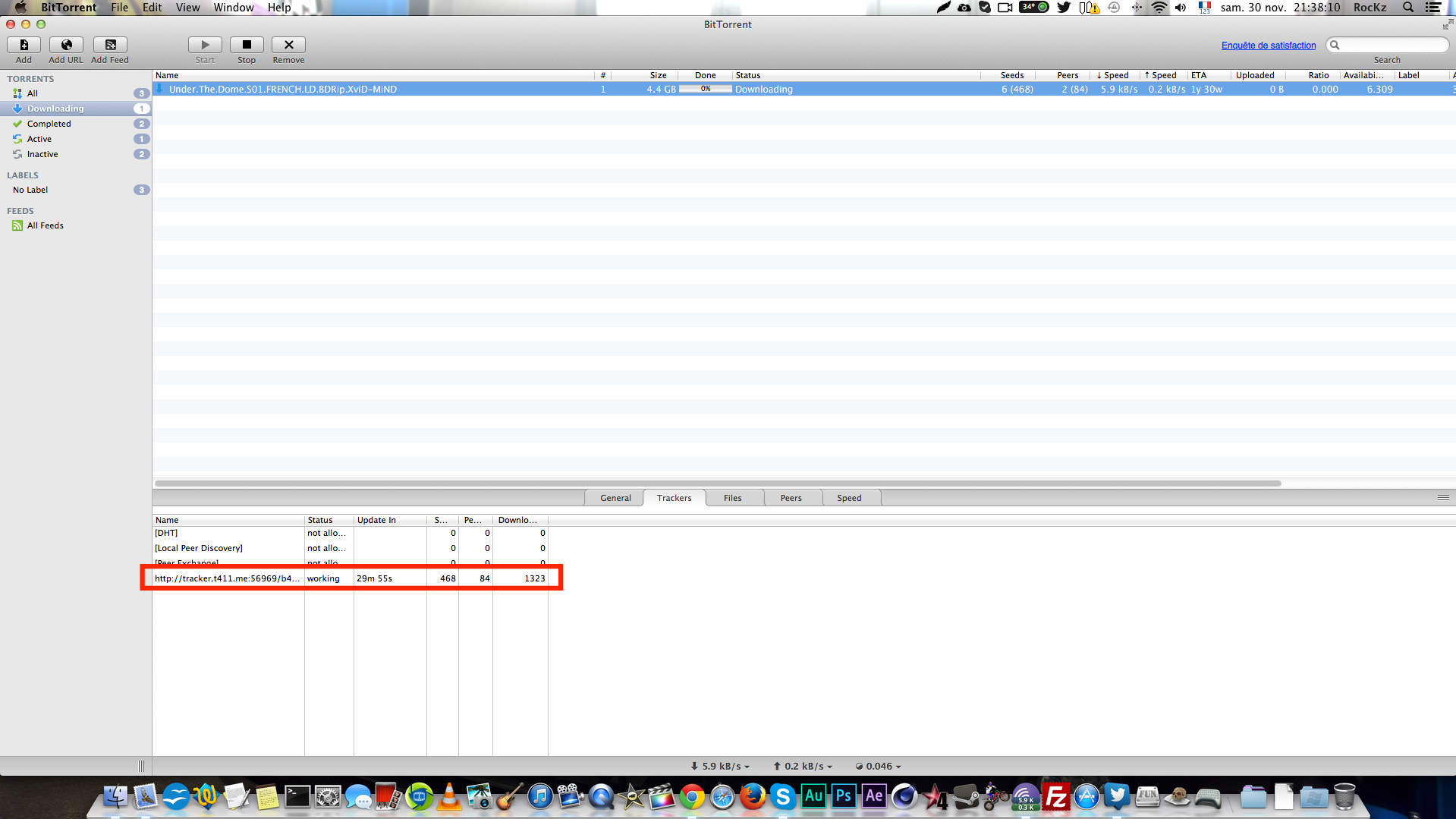Open Adobe Audition from the dock
Screen dimensions: 1456x819
pyautogui.click(x=813, y=797)
